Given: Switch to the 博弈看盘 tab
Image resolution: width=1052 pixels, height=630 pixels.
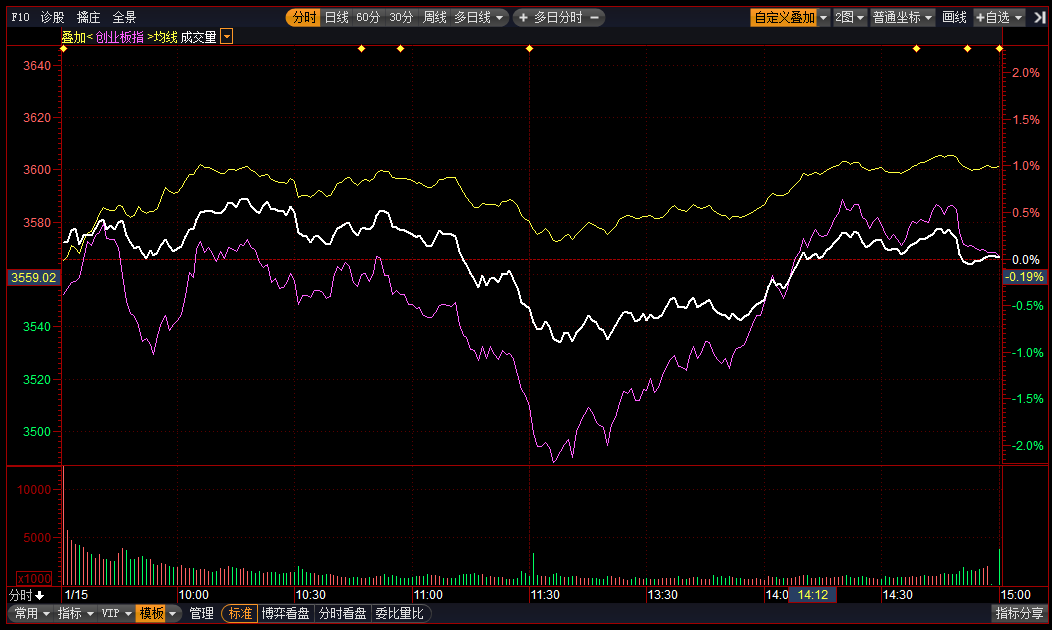Looking at the screenshot, I should point(286,613).
